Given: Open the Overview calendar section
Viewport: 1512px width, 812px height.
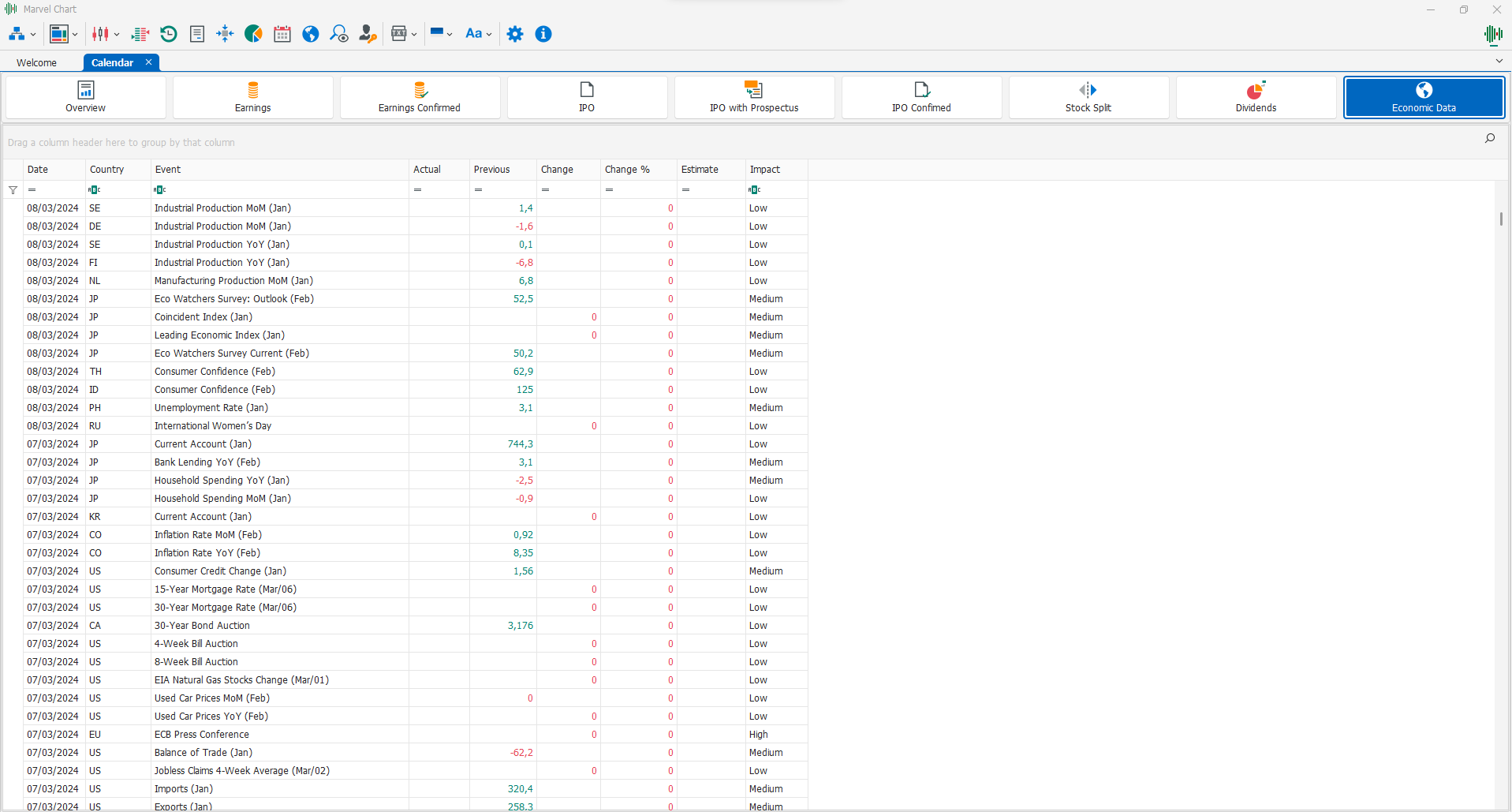Looking at the screenshot, I should 86,98.
